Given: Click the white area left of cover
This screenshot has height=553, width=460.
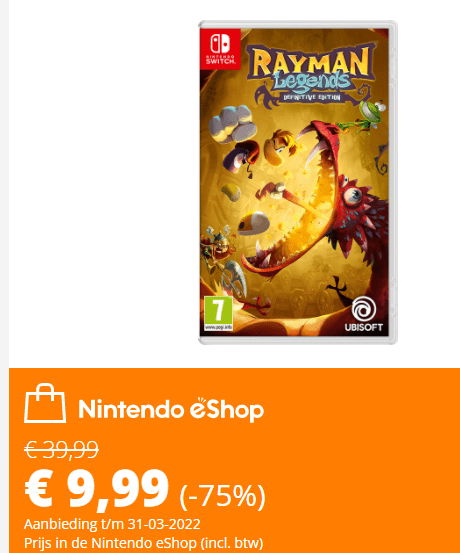Looking at the screenshot, I should (x=102, y=182).
